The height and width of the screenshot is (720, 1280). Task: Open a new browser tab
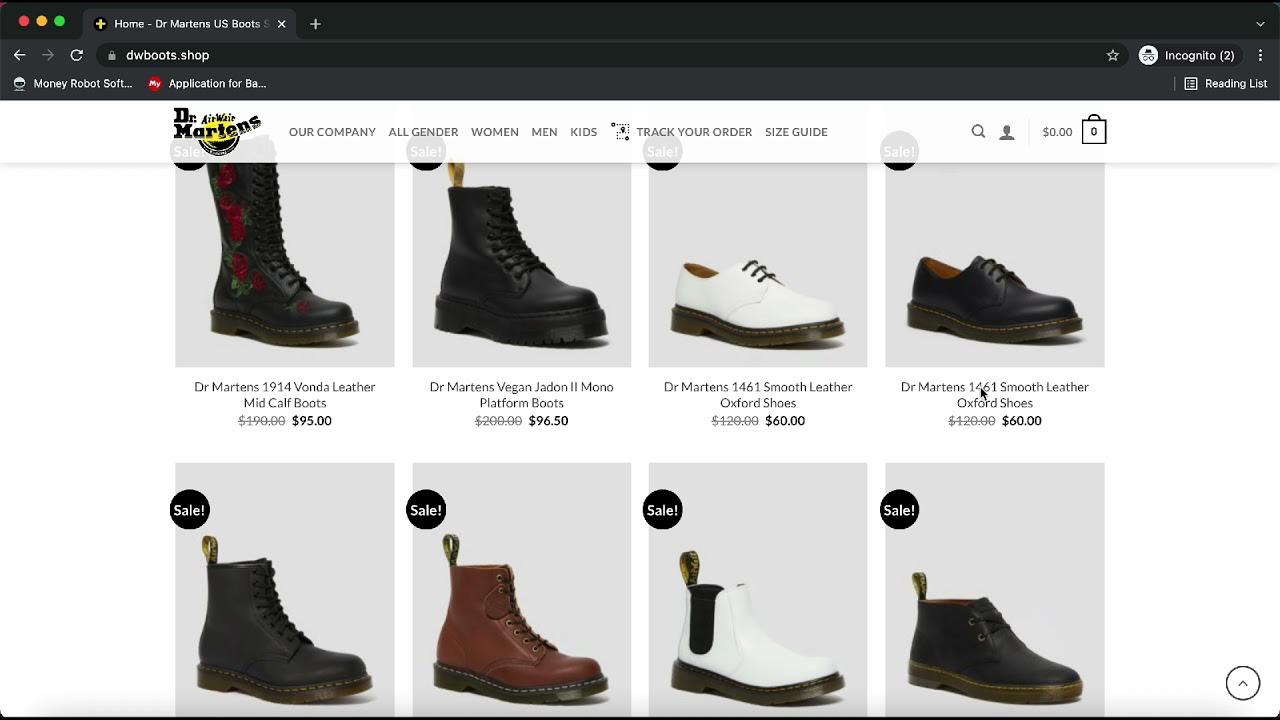pyautogui.click(x=315, y=23)
